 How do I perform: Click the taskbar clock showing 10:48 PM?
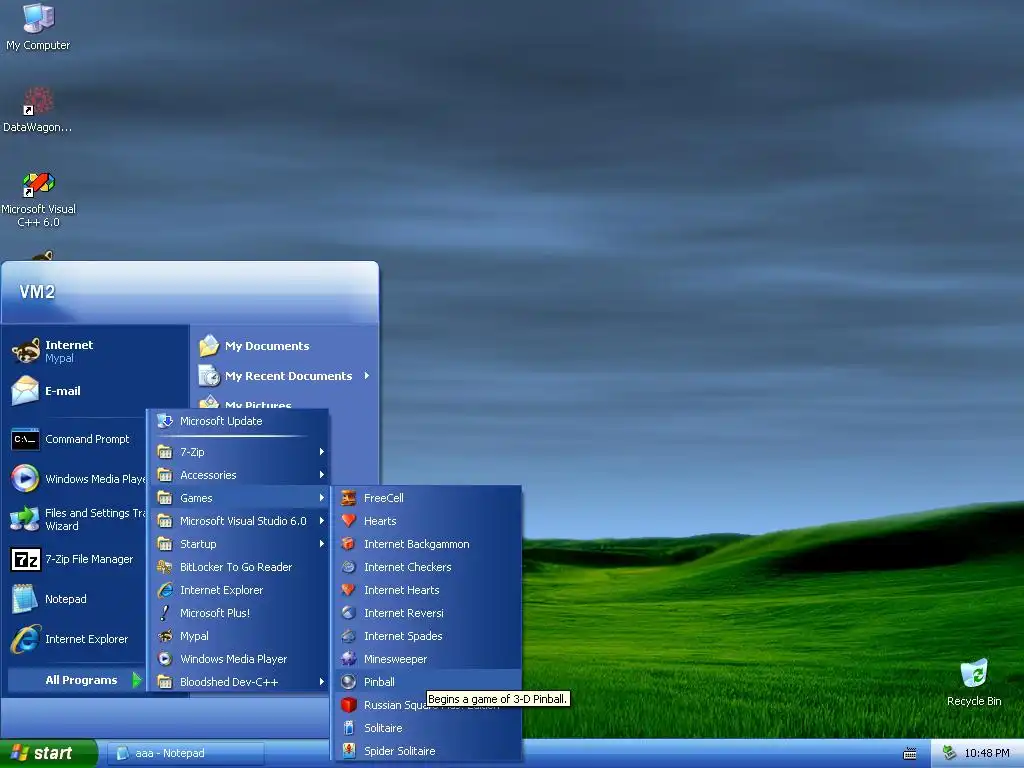(987, 754)
